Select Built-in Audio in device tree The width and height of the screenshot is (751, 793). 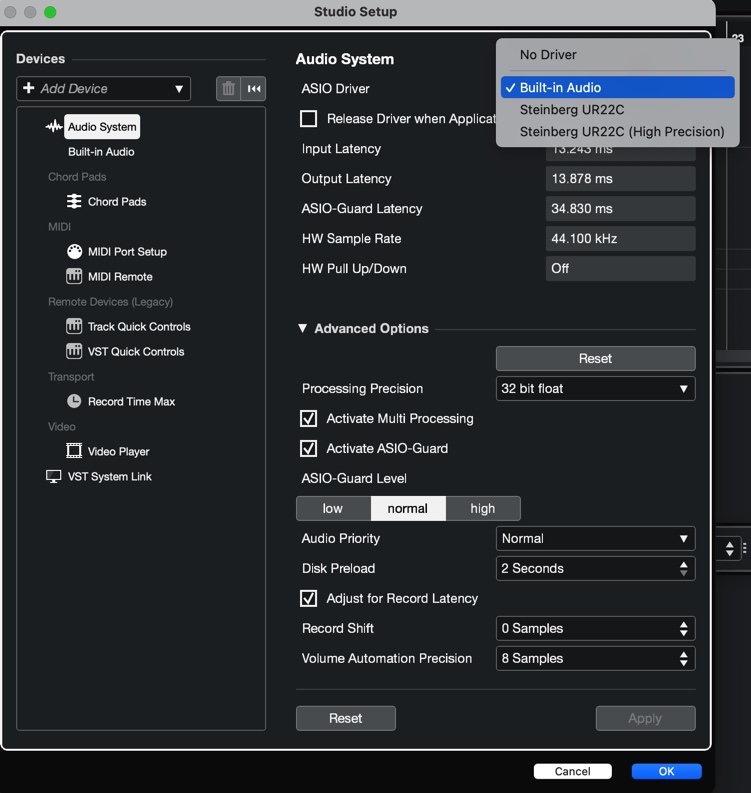pos(101,152)
